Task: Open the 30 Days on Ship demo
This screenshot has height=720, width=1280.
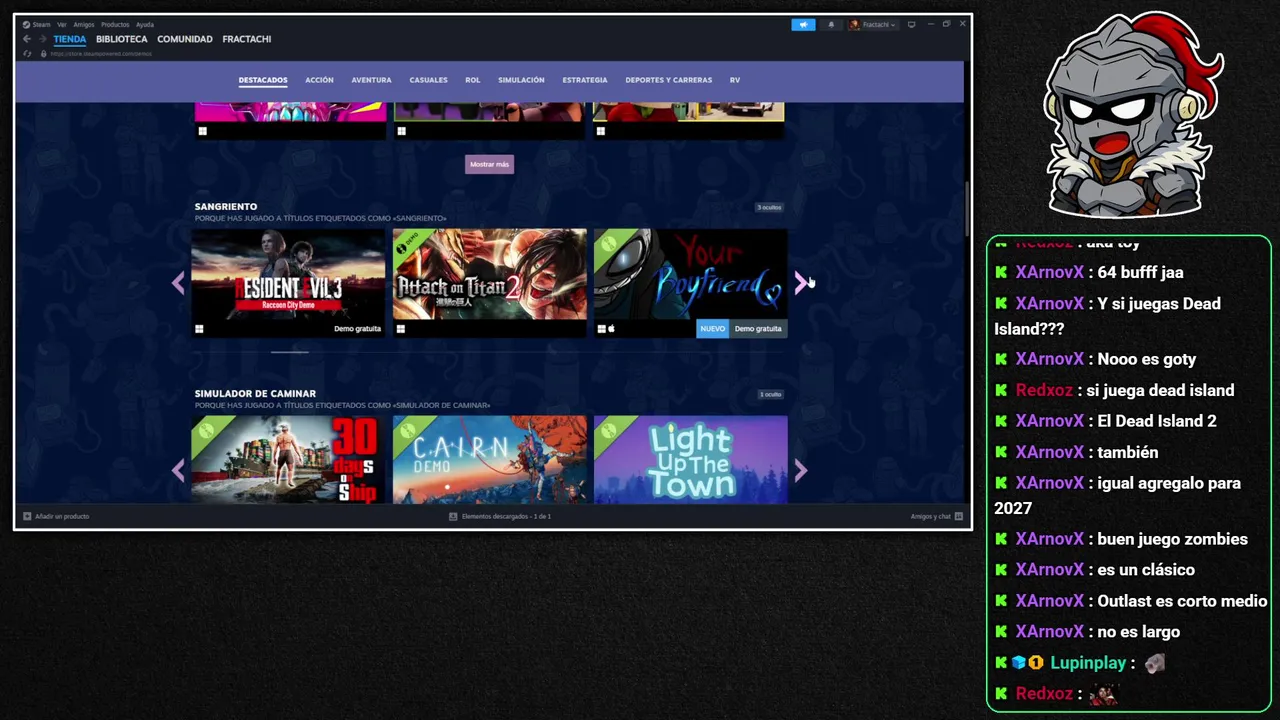Action: pos(288,460)
